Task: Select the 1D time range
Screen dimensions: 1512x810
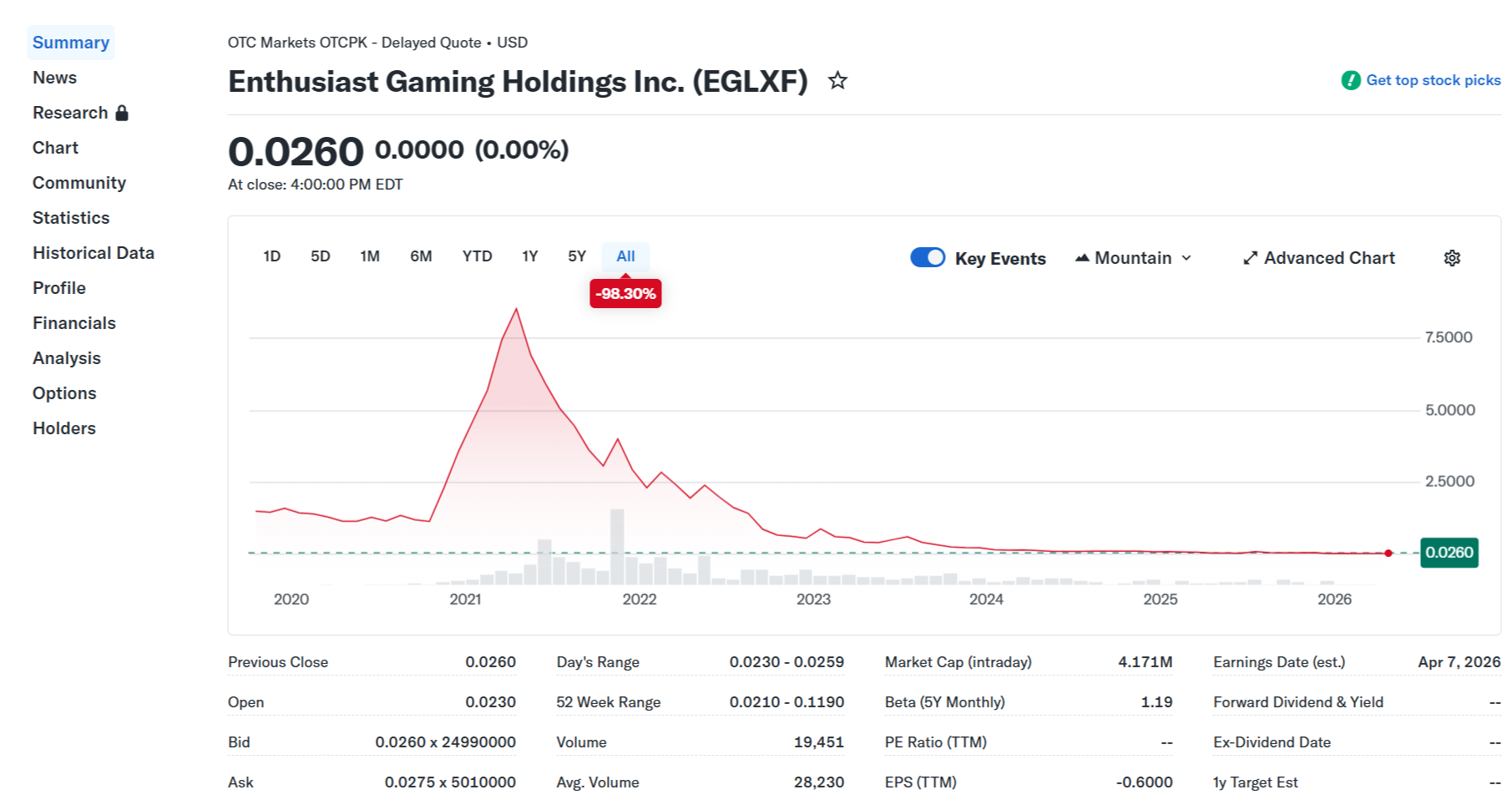Action: click(x=271, y=256)
